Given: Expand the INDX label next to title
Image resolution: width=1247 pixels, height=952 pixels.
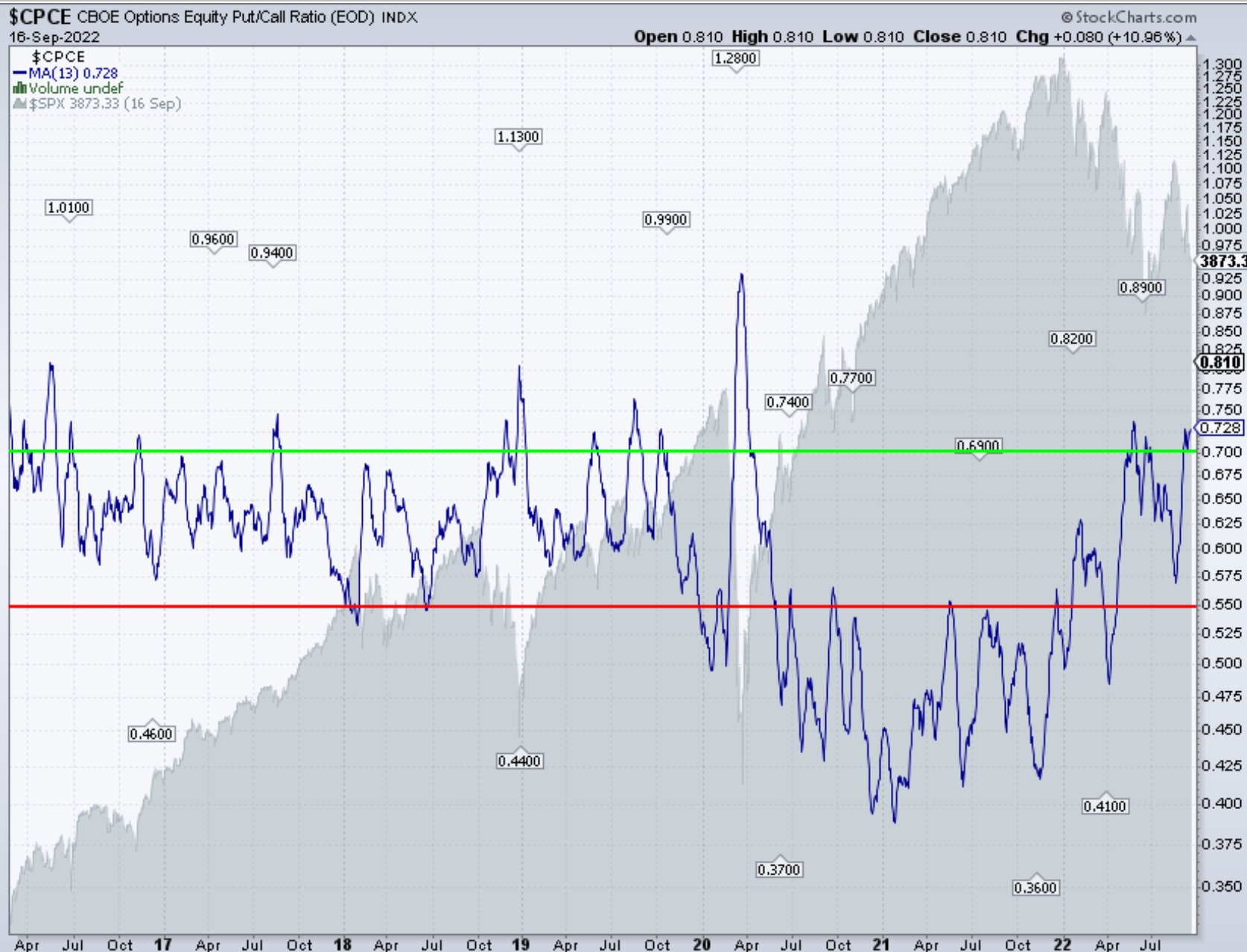Looking at the screenshot, I should pos(399,18).
